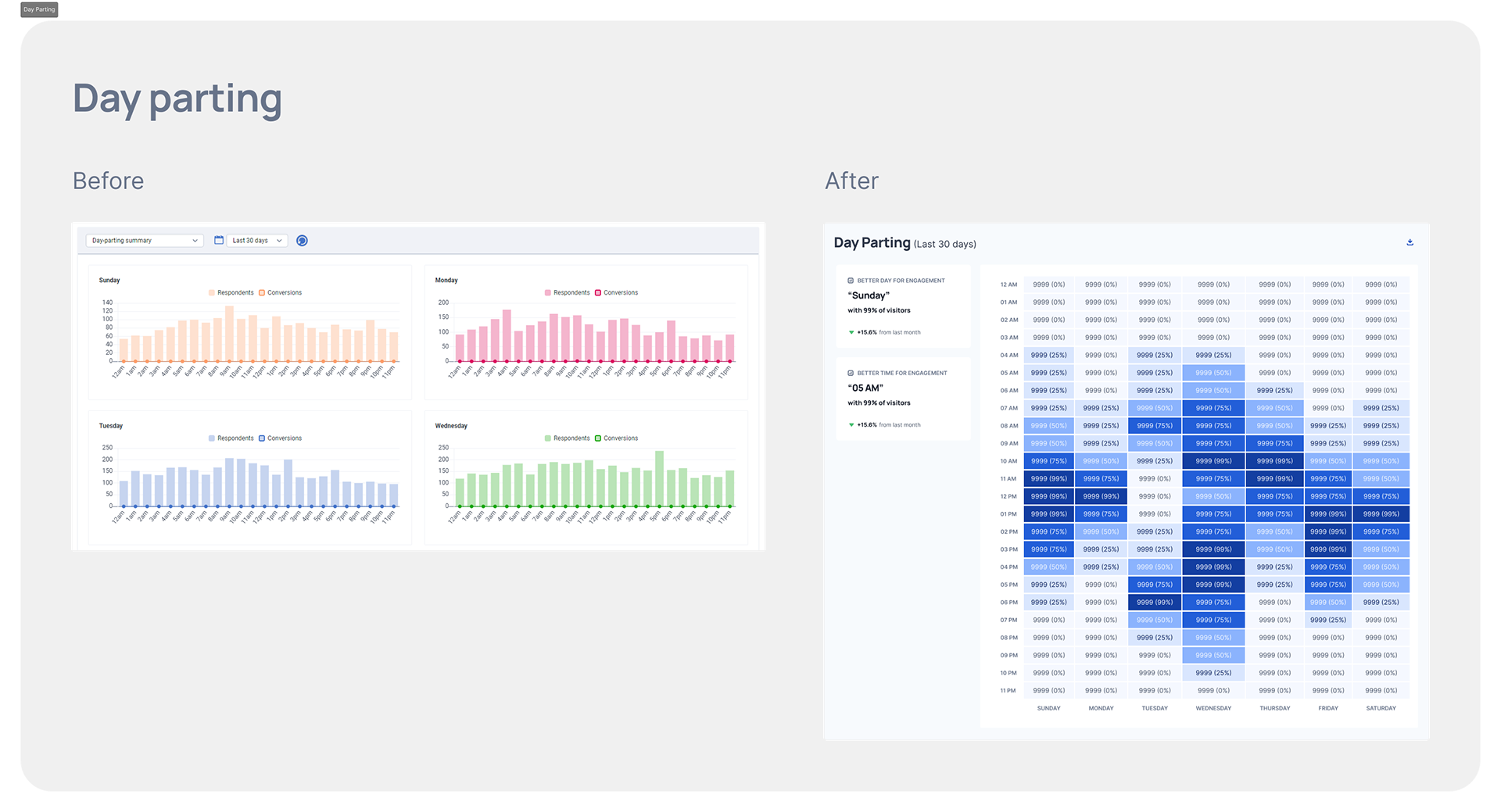Click the Wednesday chart title
The image size is (1501, 812).
(x=451, y=426)
